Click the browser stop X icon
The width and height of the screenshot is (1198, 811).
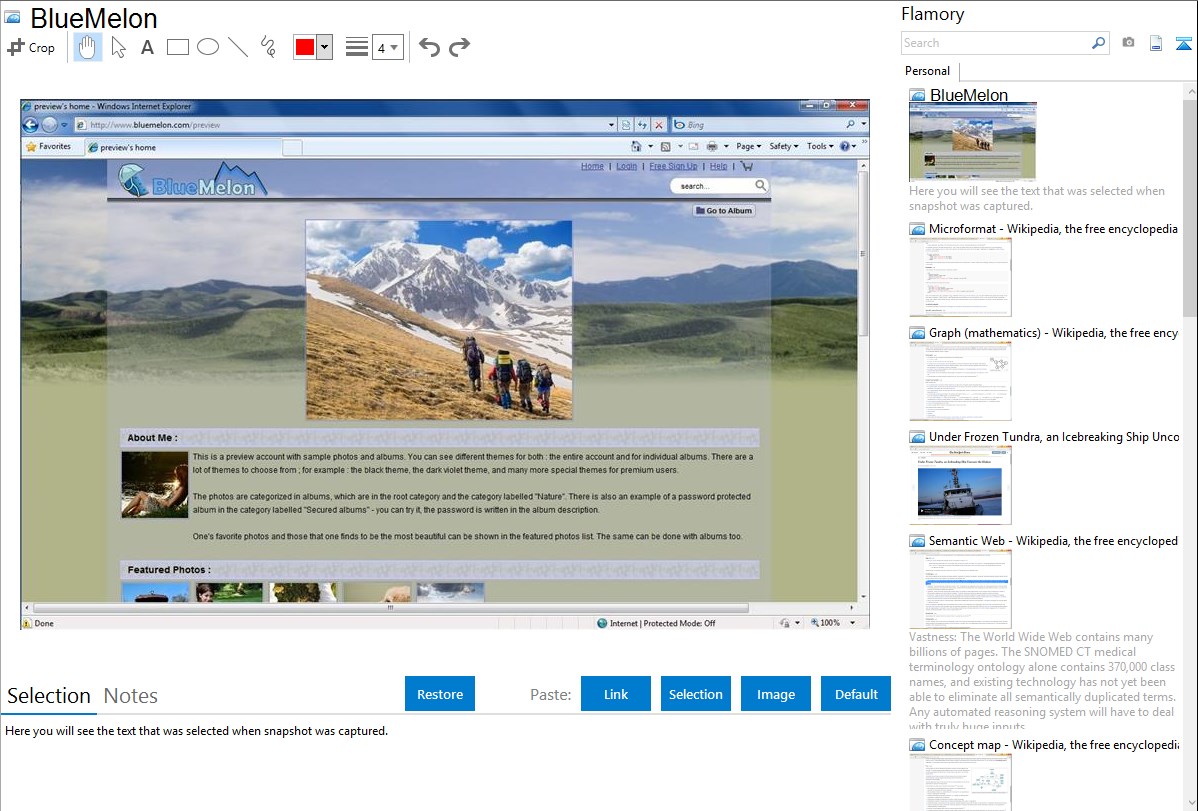tap(659, 125)
